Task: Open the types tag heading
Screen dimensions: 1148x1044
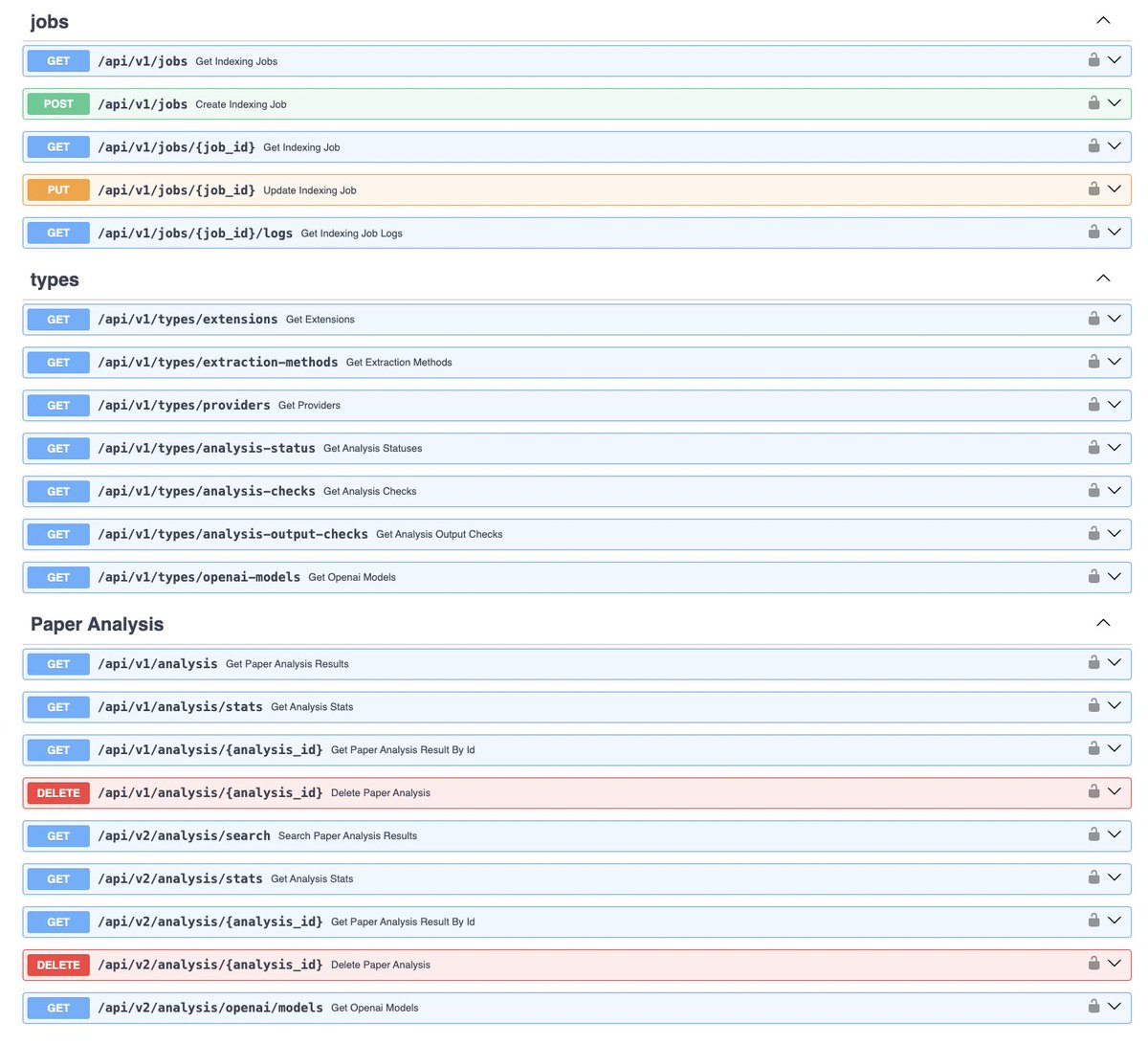Action: tap(55, 280)
